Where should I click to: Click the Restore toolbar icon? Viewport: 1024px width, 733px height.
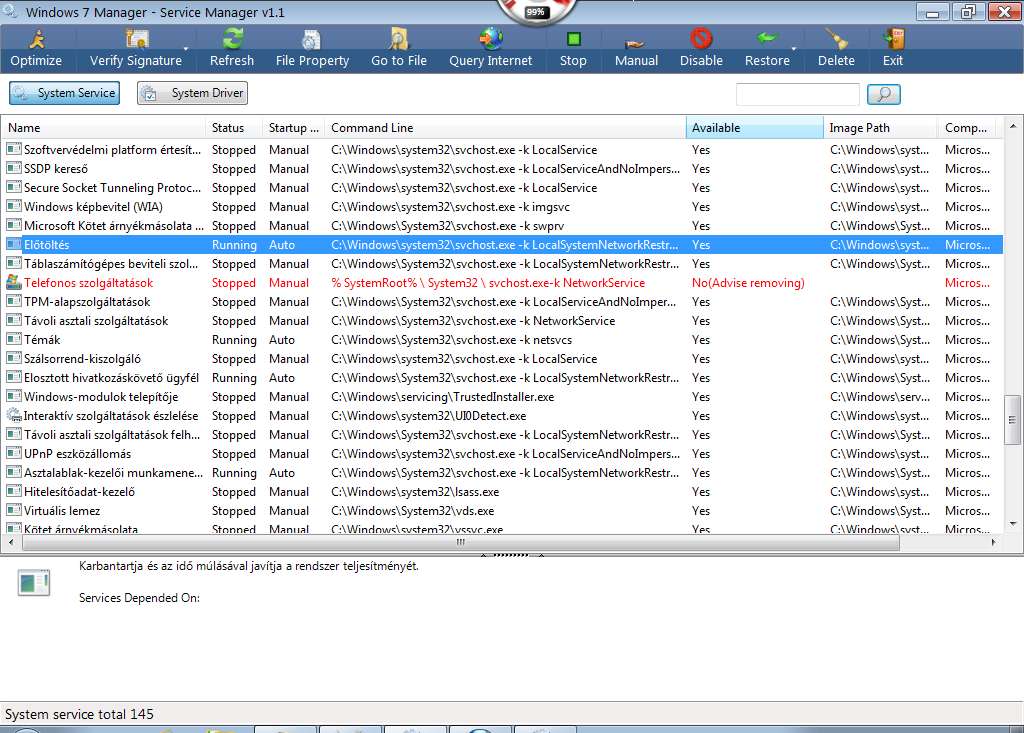click(767, 39)
